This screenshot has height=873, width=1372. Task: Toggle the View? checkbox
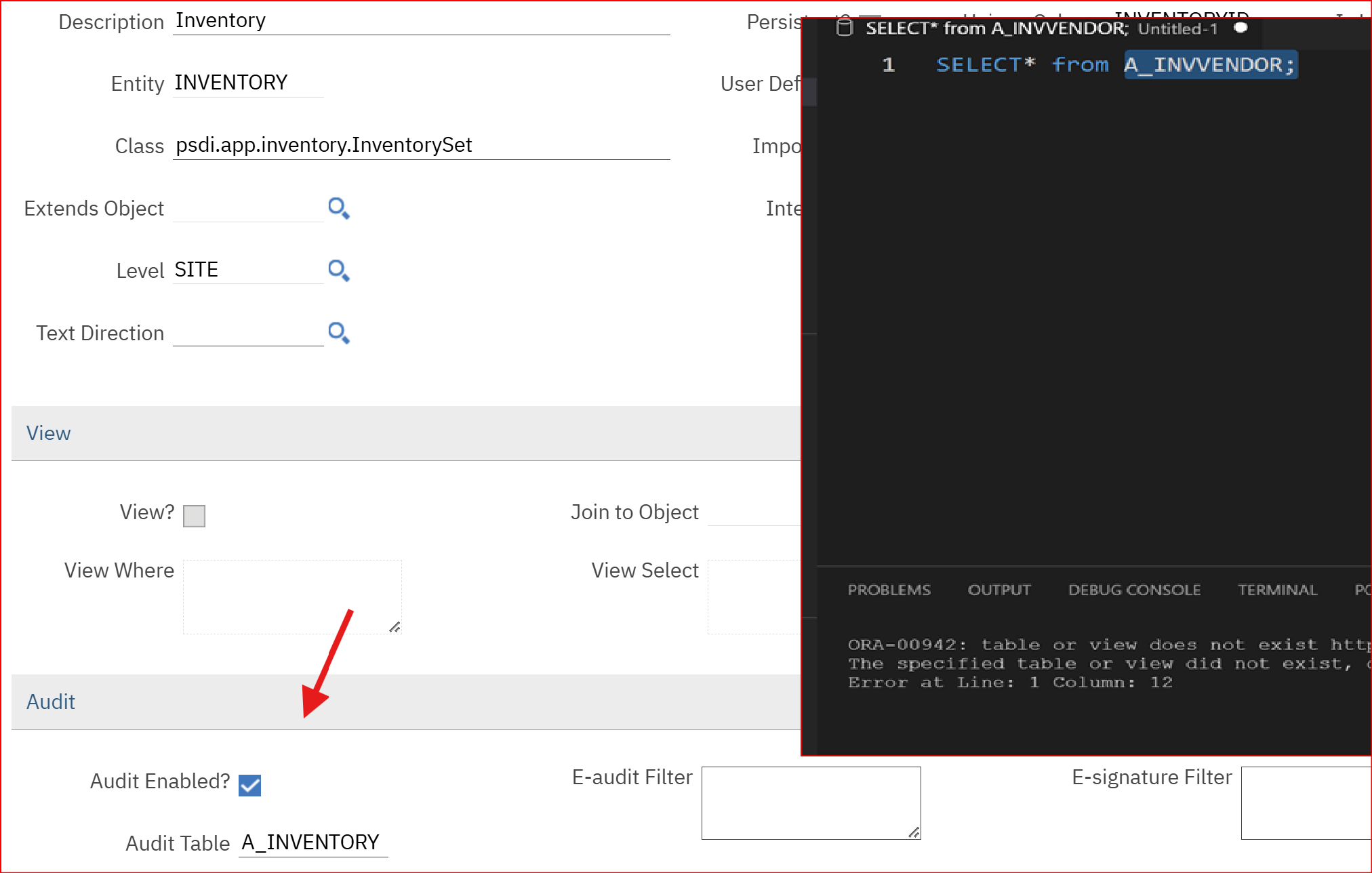coord(194,516)
